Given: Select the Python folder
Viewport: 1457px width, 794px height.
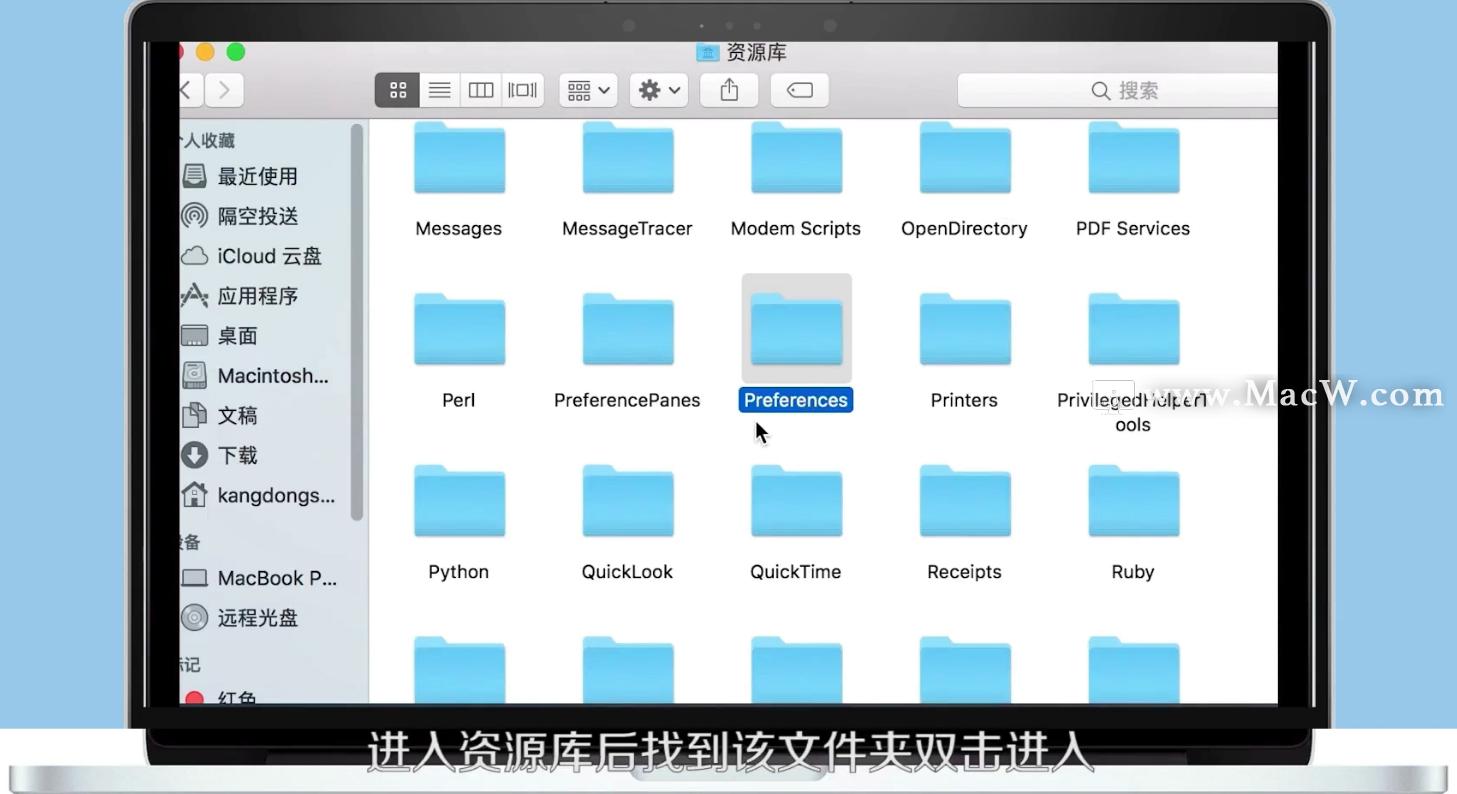Looking at the screenshot, I should 458,501.
